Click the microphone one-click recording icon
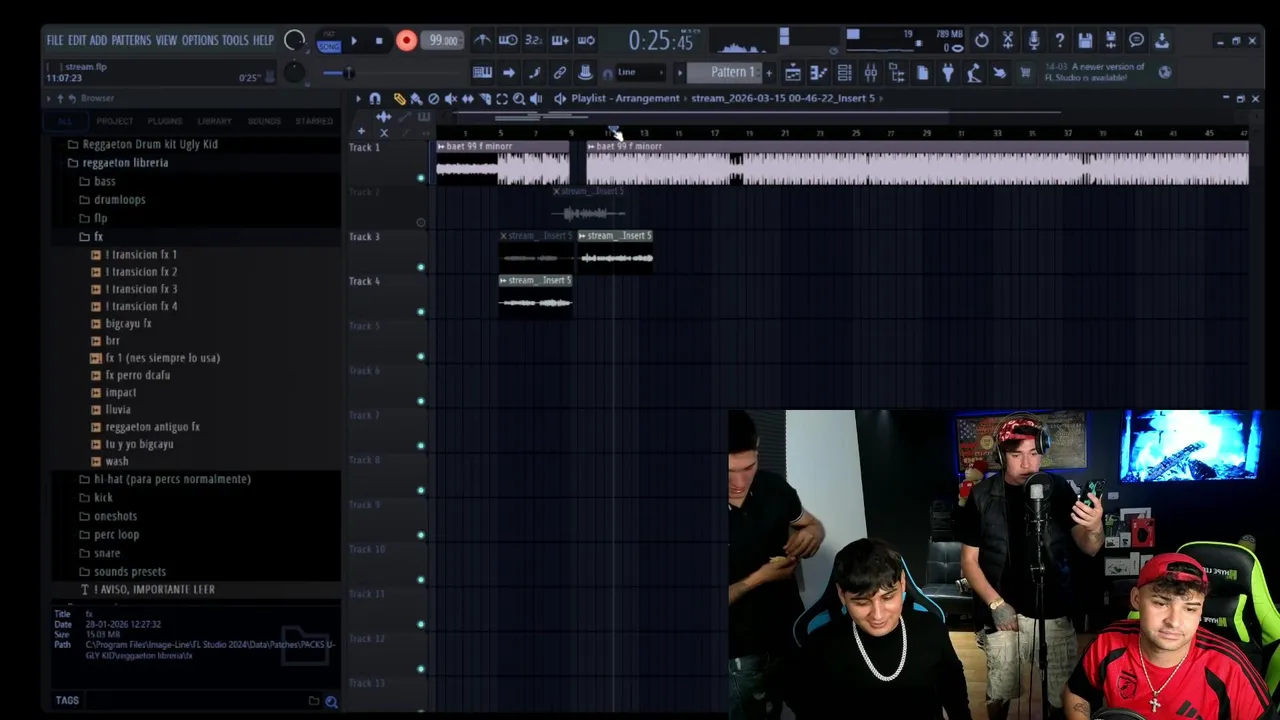 tap(1034, 40)
